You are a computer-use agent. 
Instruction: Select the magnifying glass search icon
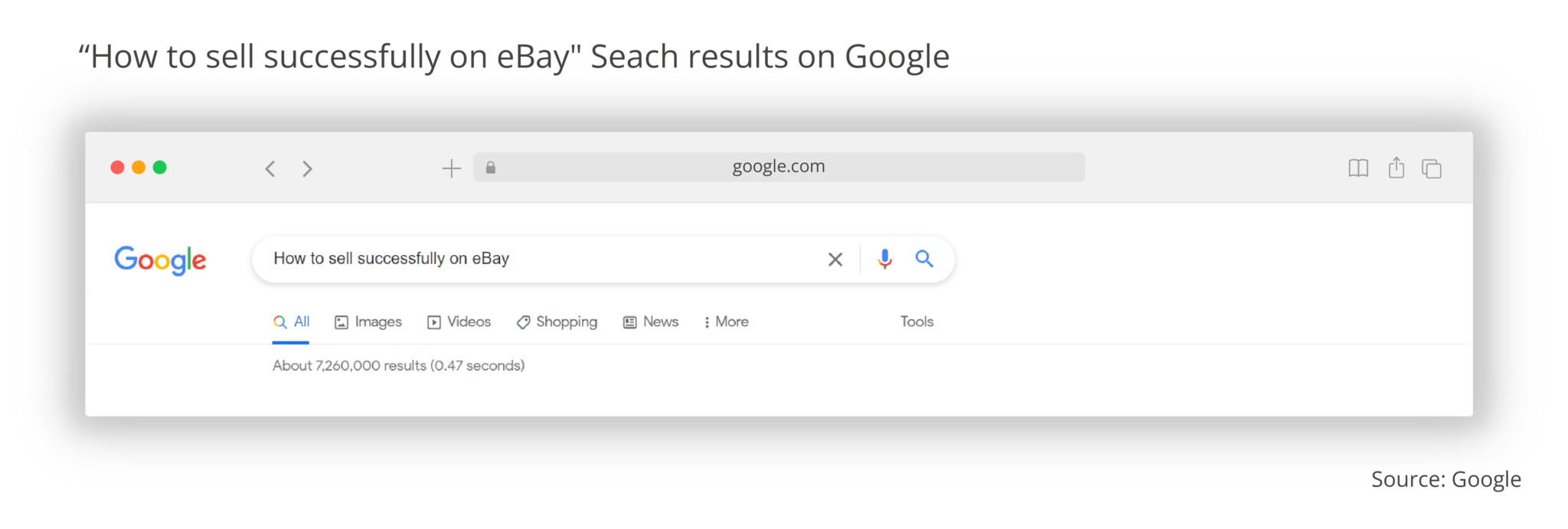925,259
